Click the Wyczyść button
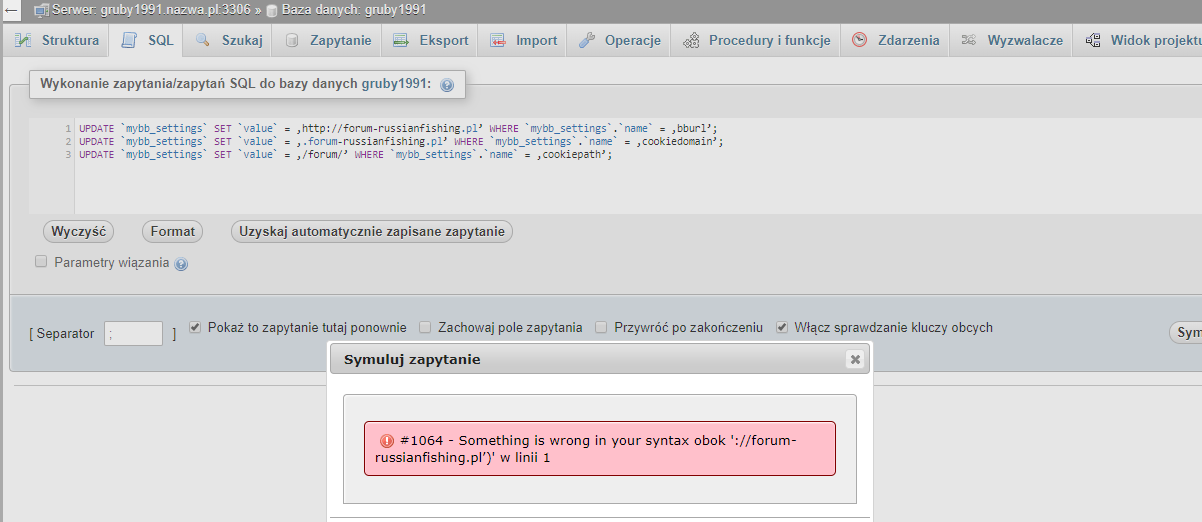 tap(78, 231)
